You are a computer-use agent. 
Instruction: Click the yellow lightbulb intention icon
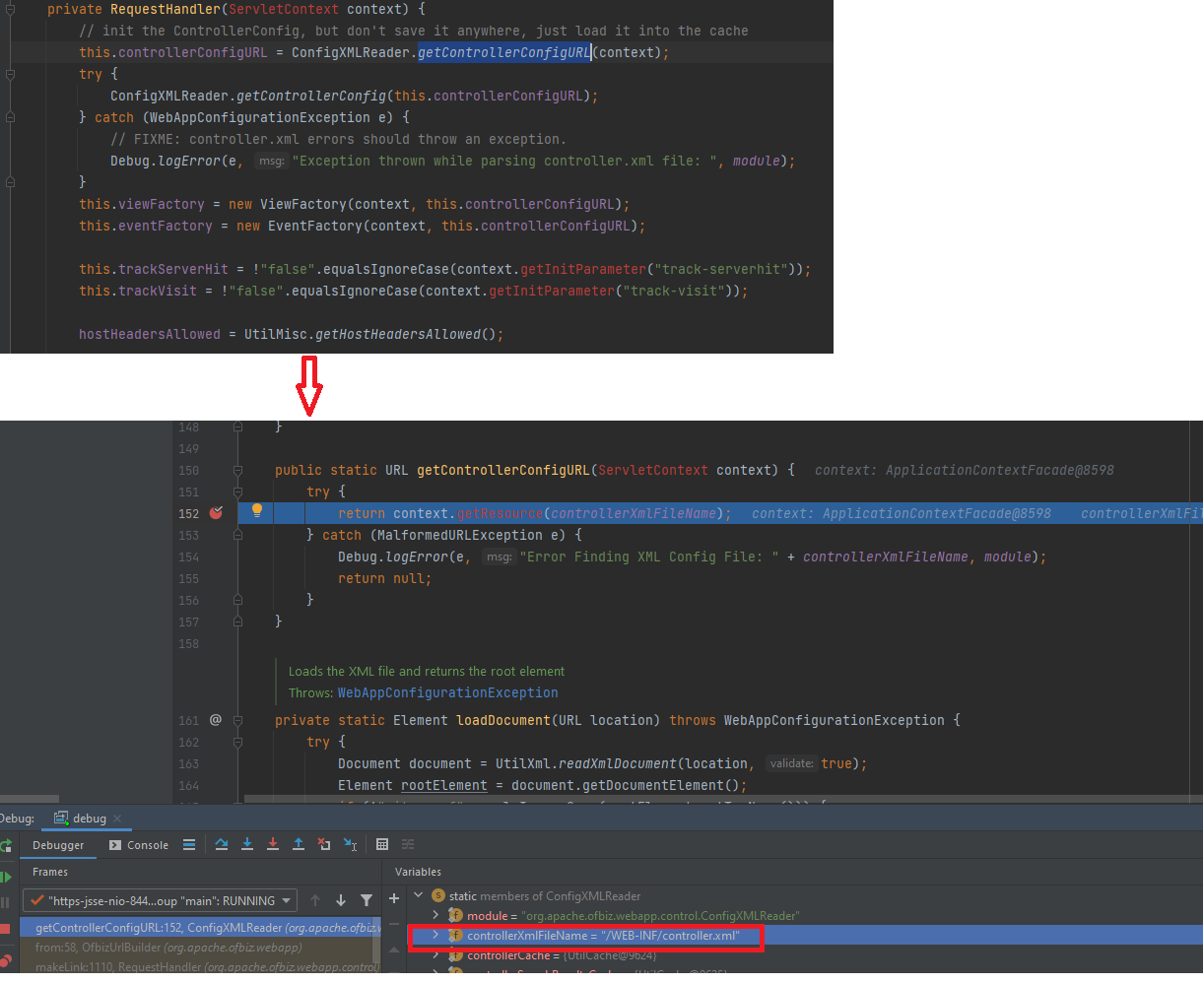point(257,510)
